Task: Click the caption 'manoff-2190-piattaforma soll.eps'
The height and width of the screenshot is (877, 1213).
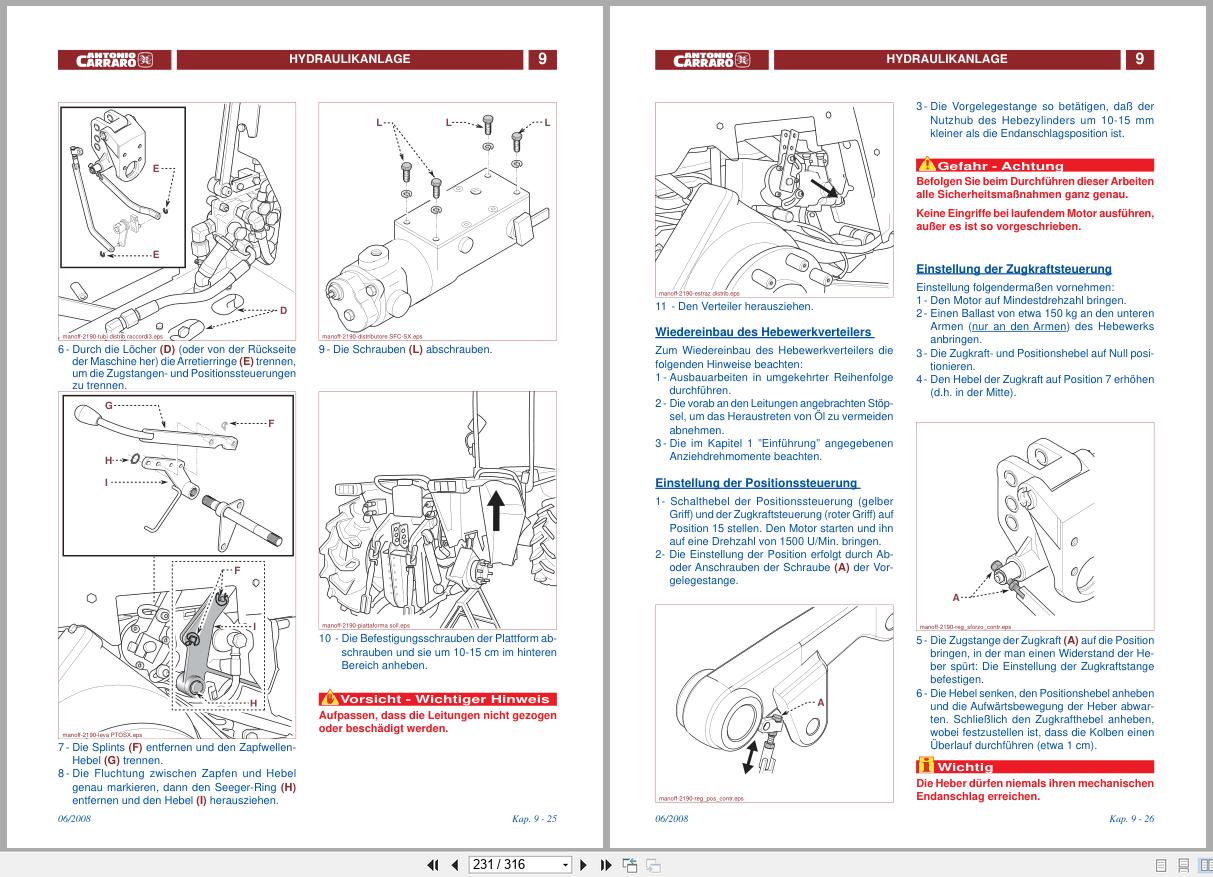Action: (366, 624)
